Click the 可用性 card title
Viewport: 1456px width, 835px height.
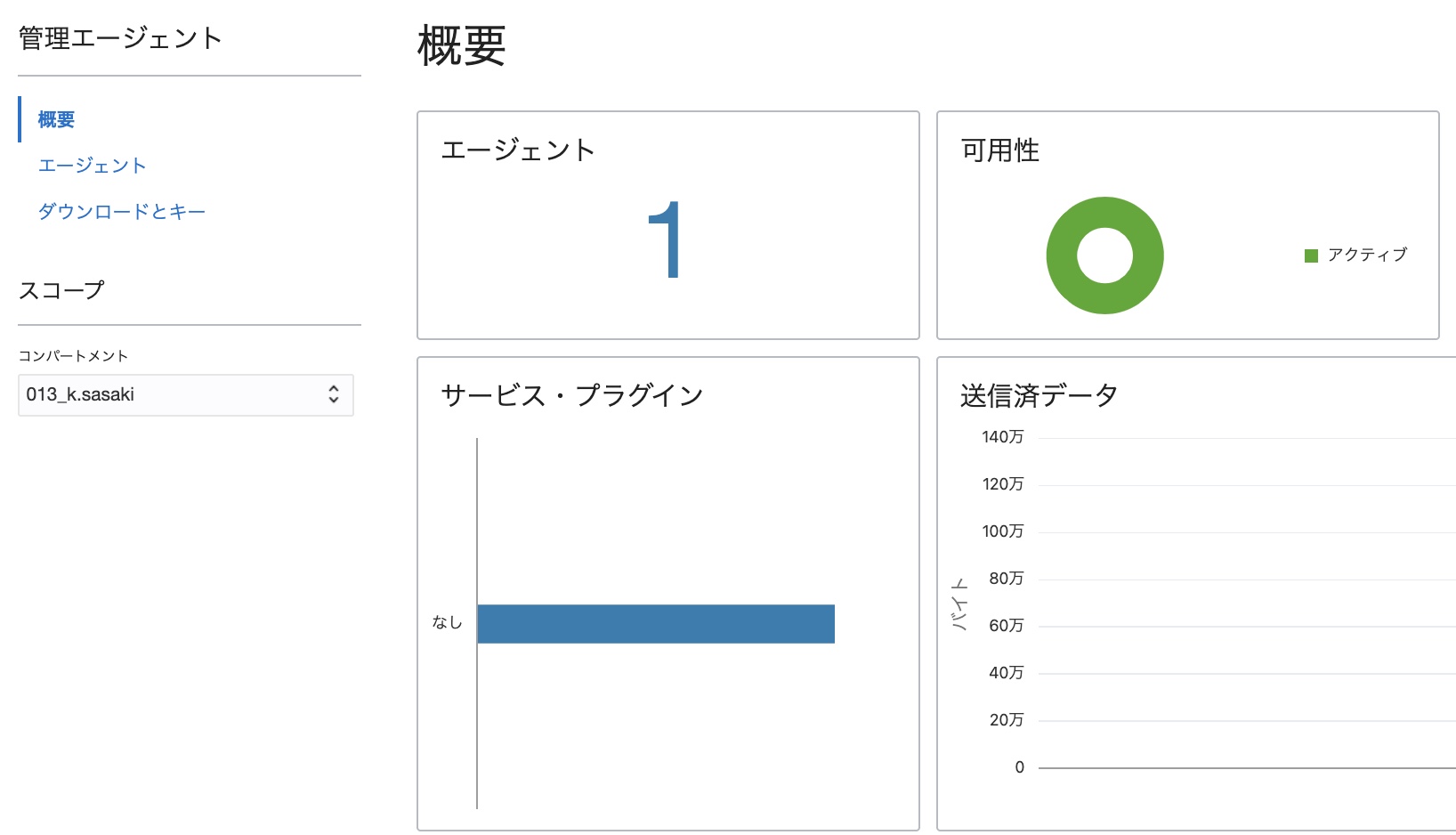[1000, 150]
